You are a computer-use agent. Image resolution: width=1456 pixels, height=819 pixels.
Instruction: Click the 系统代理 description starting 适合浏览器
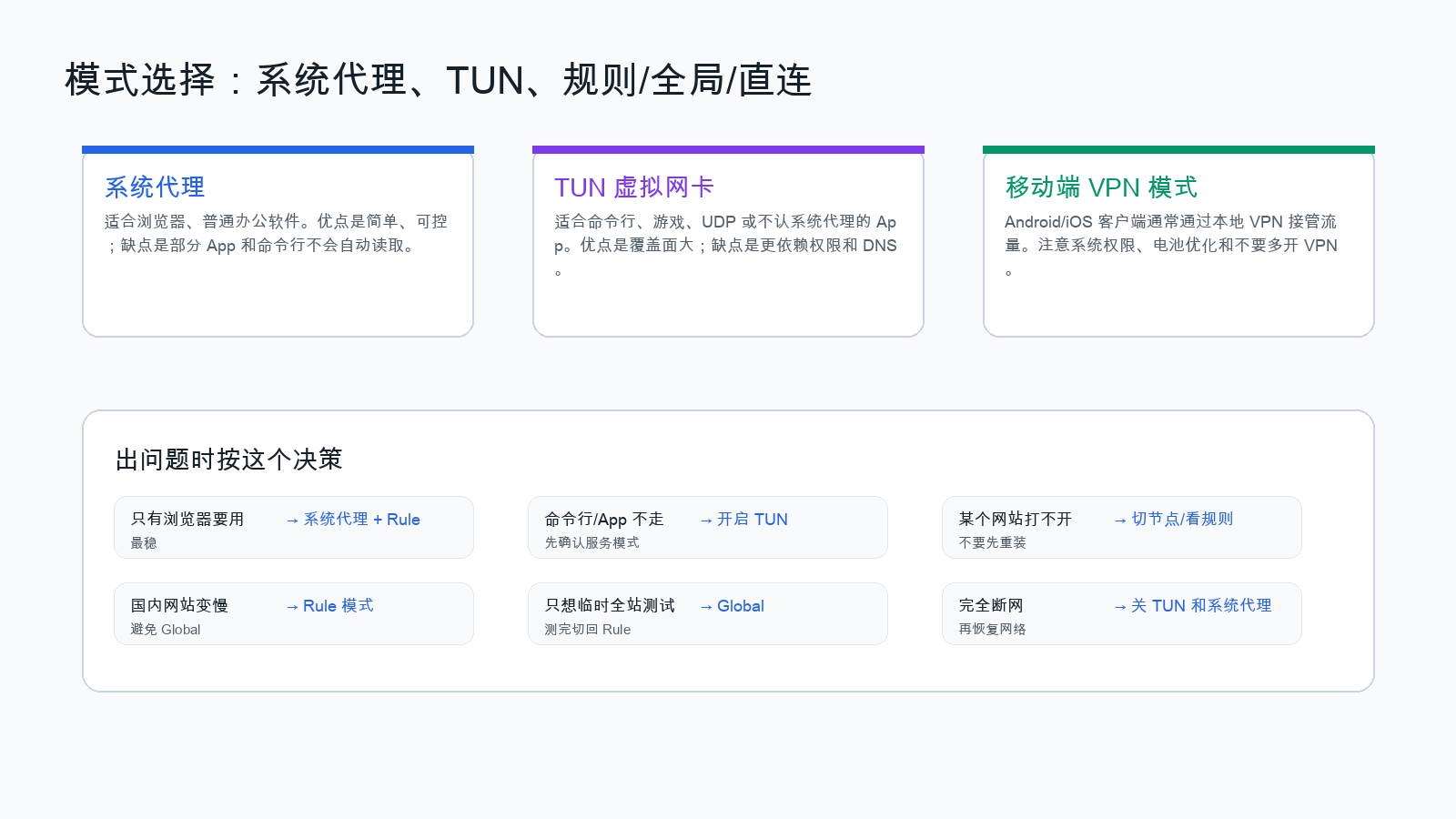[276, 234]
